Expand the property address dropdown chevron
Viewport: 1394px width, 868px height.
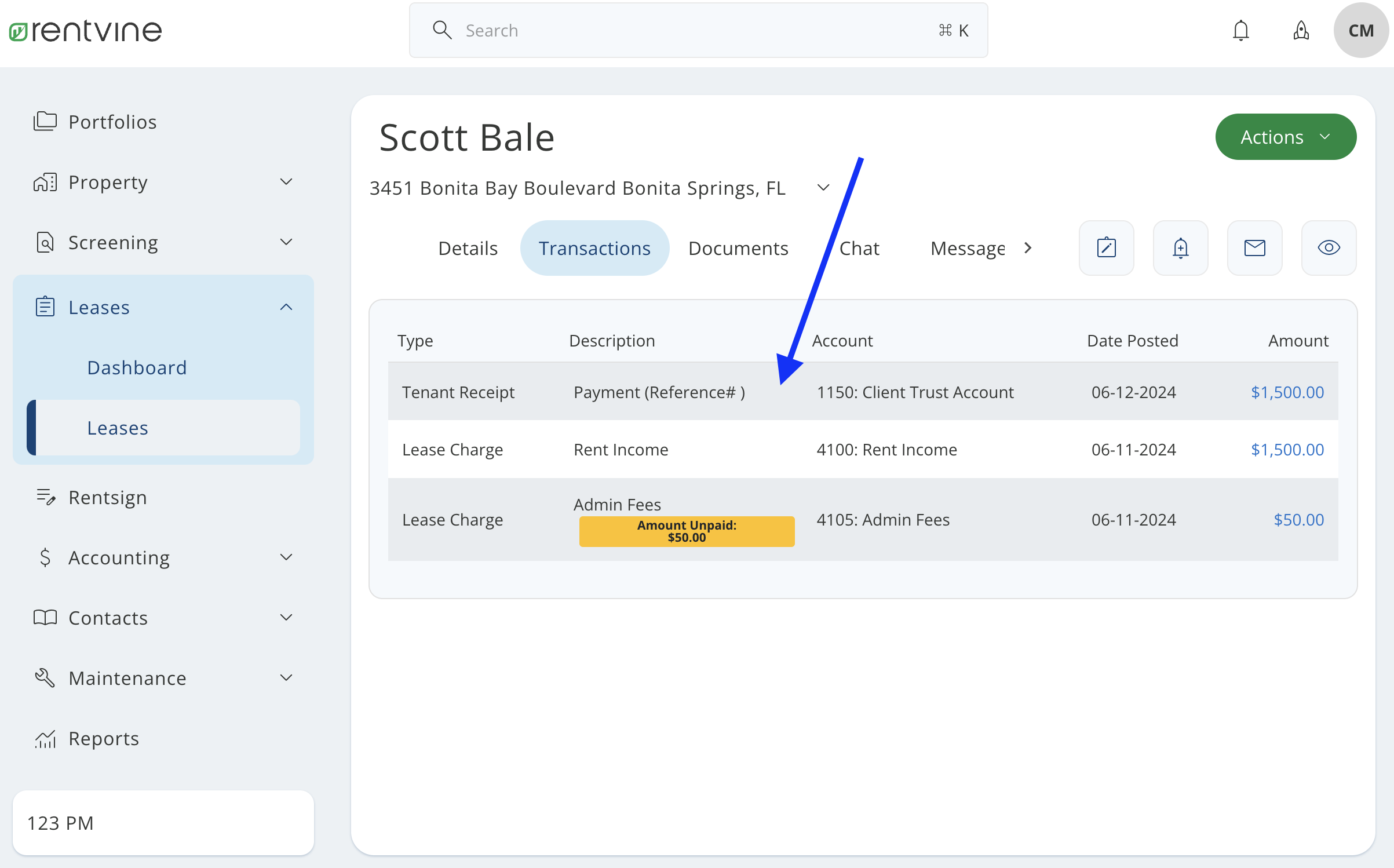point(823,188)
